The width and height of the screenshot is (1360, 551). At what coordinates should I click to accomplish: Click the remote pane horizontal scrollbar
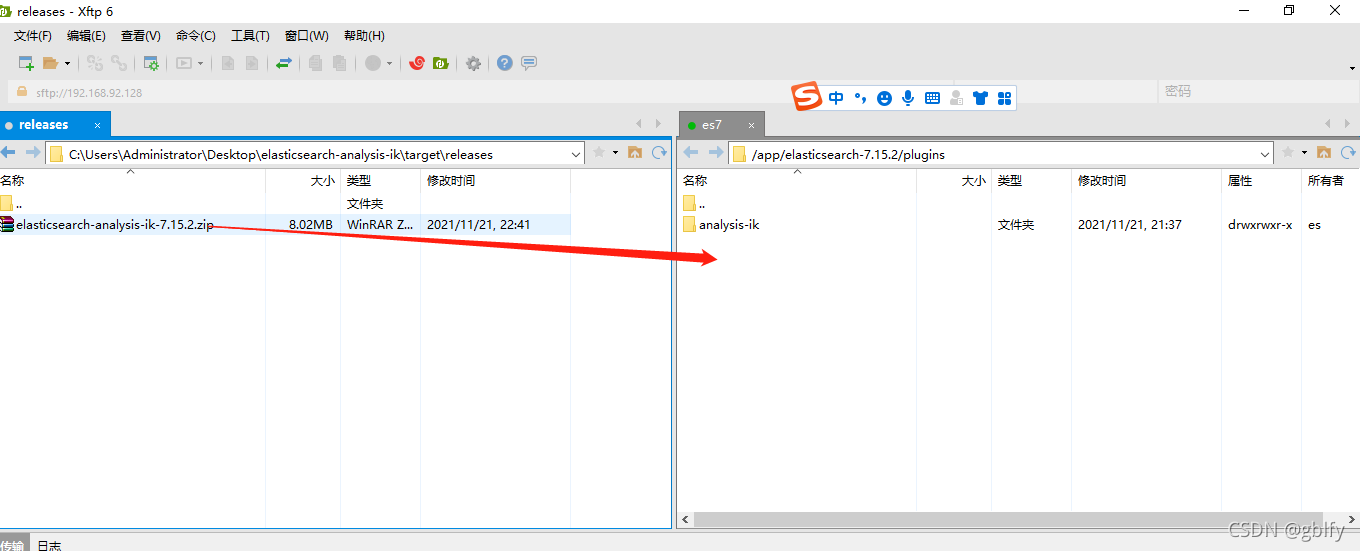pos(1018,520)
